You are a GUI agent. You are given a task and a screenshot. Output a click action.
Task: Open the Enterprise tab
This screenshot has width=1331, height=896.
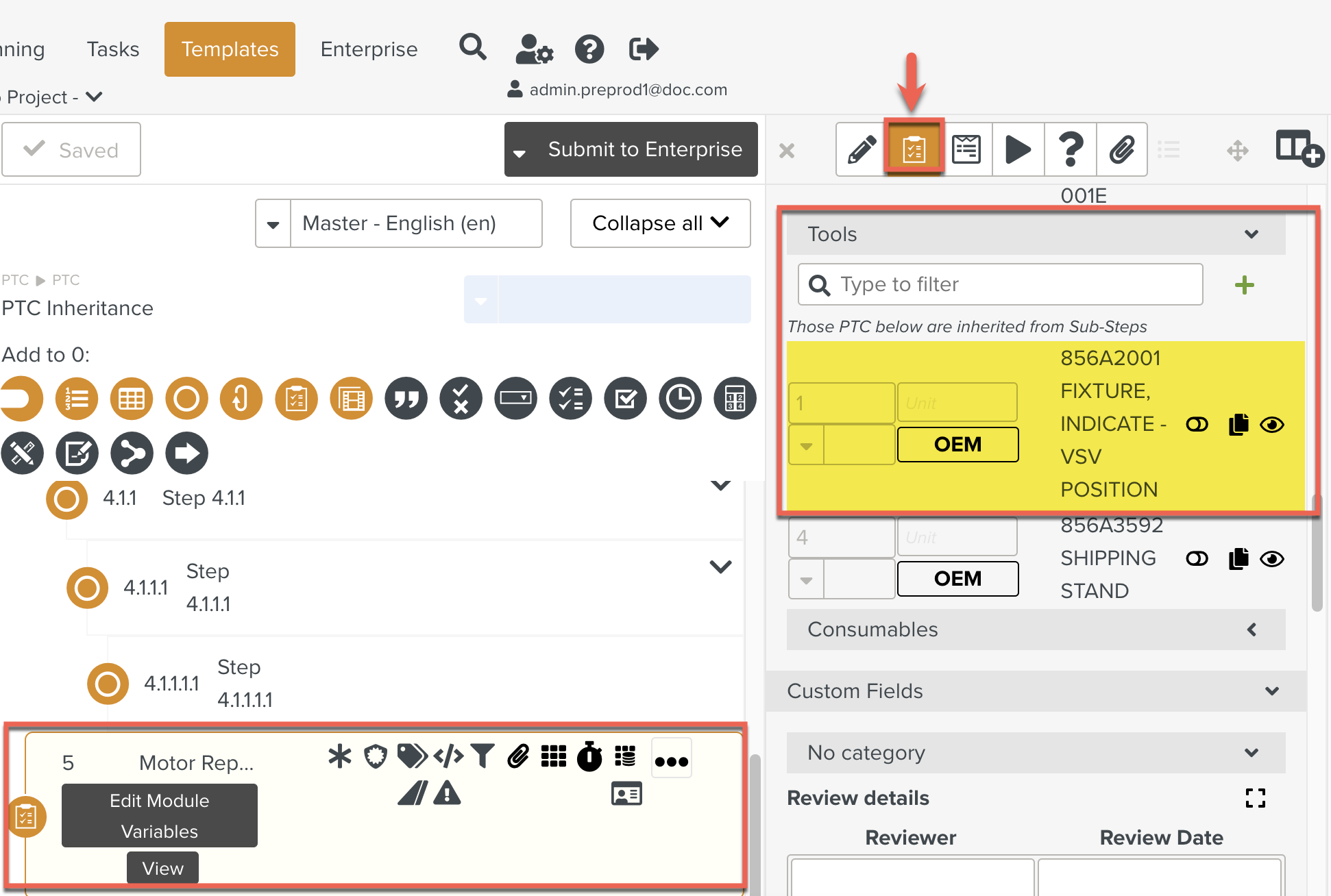369,49
